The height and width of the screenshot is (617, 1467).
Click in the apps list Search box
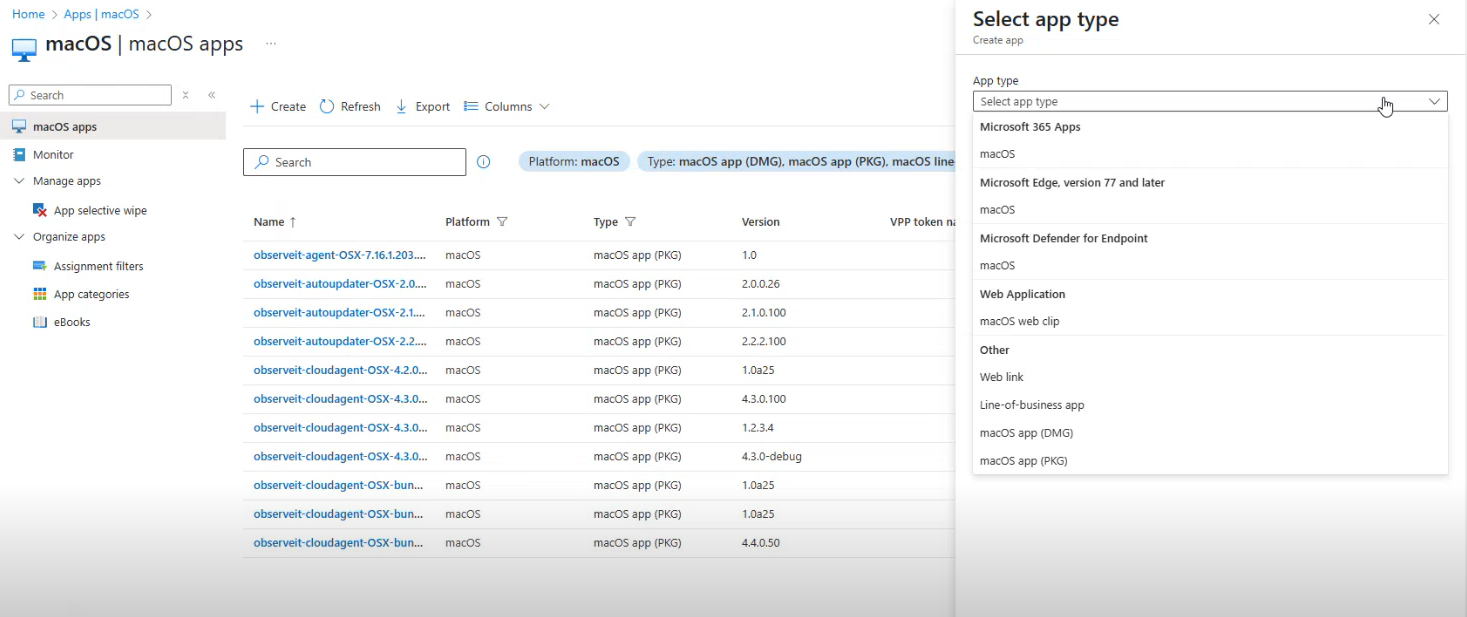coord(354,162)
